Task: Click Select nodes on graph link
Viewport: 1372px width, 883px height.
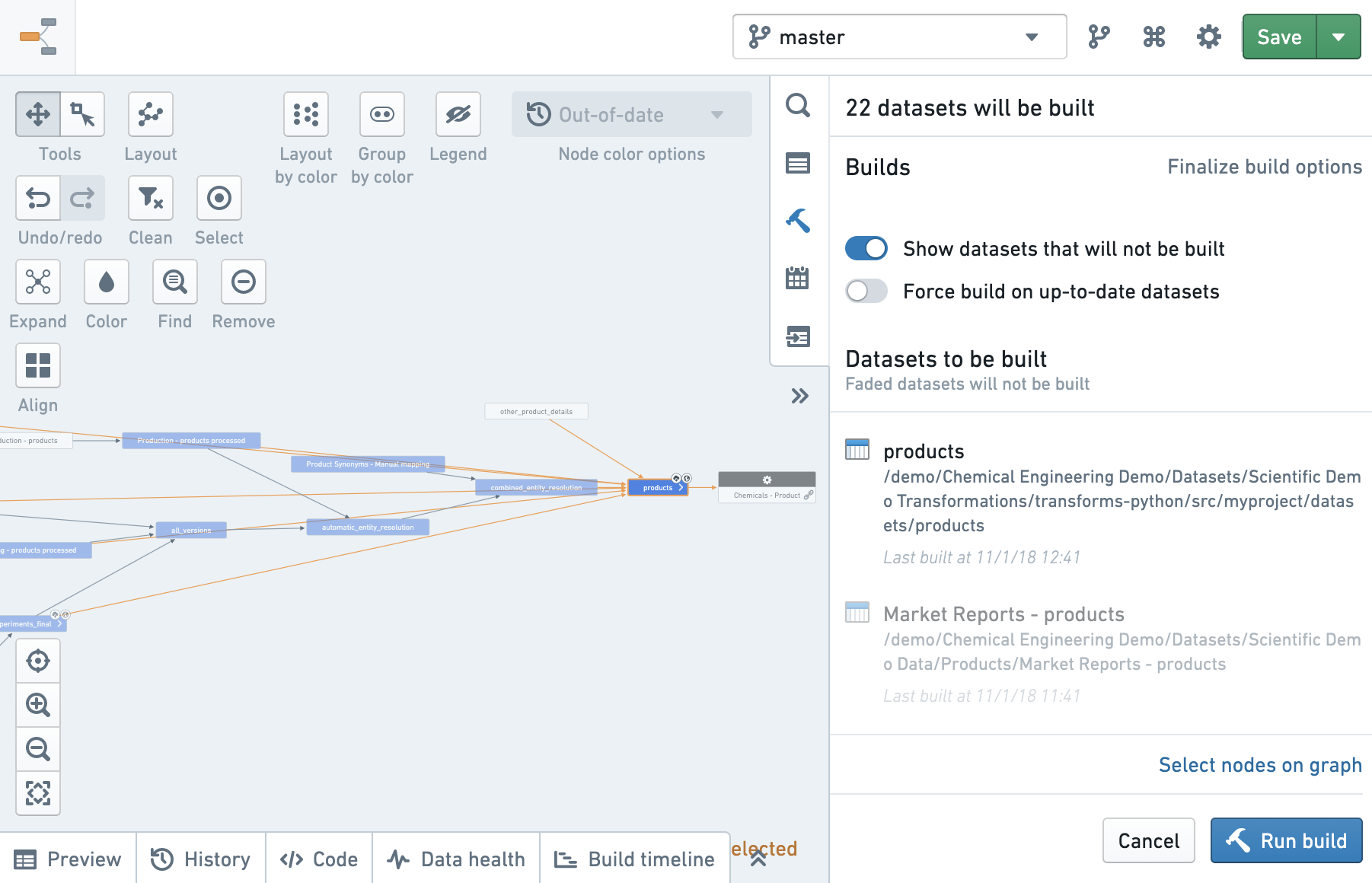Action: [1260, 765]
